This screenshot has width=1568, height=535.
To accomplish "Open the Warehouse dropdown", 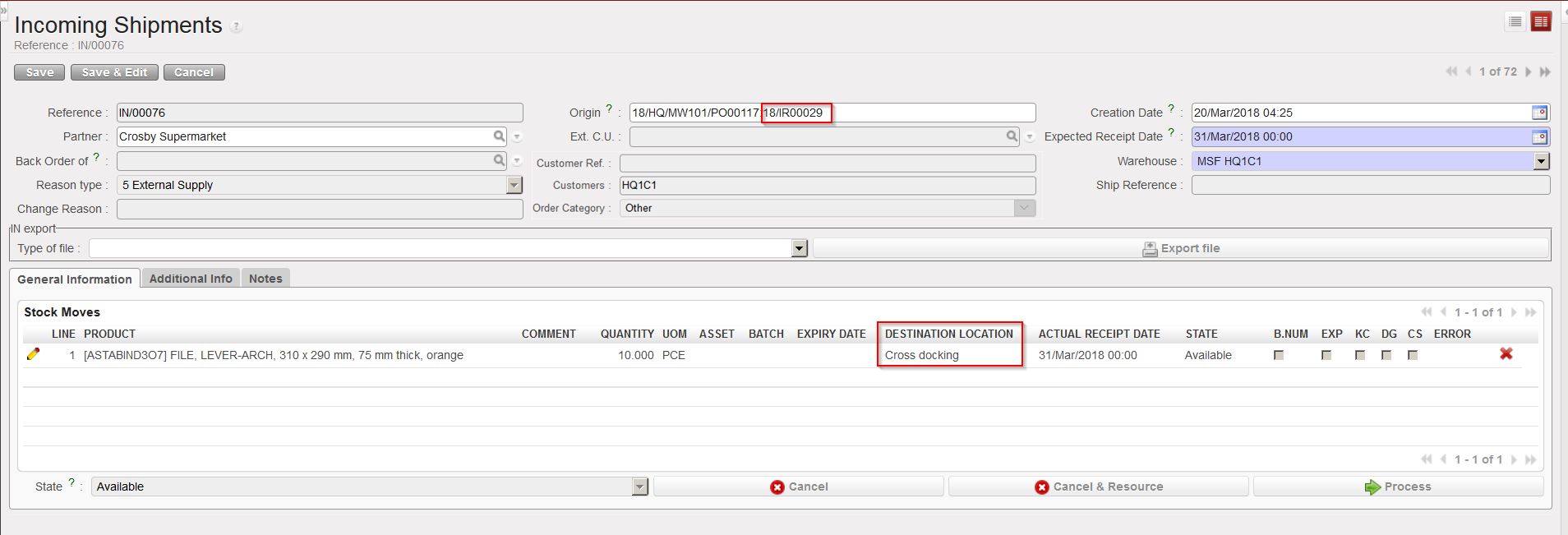I will coord(1541,162).
